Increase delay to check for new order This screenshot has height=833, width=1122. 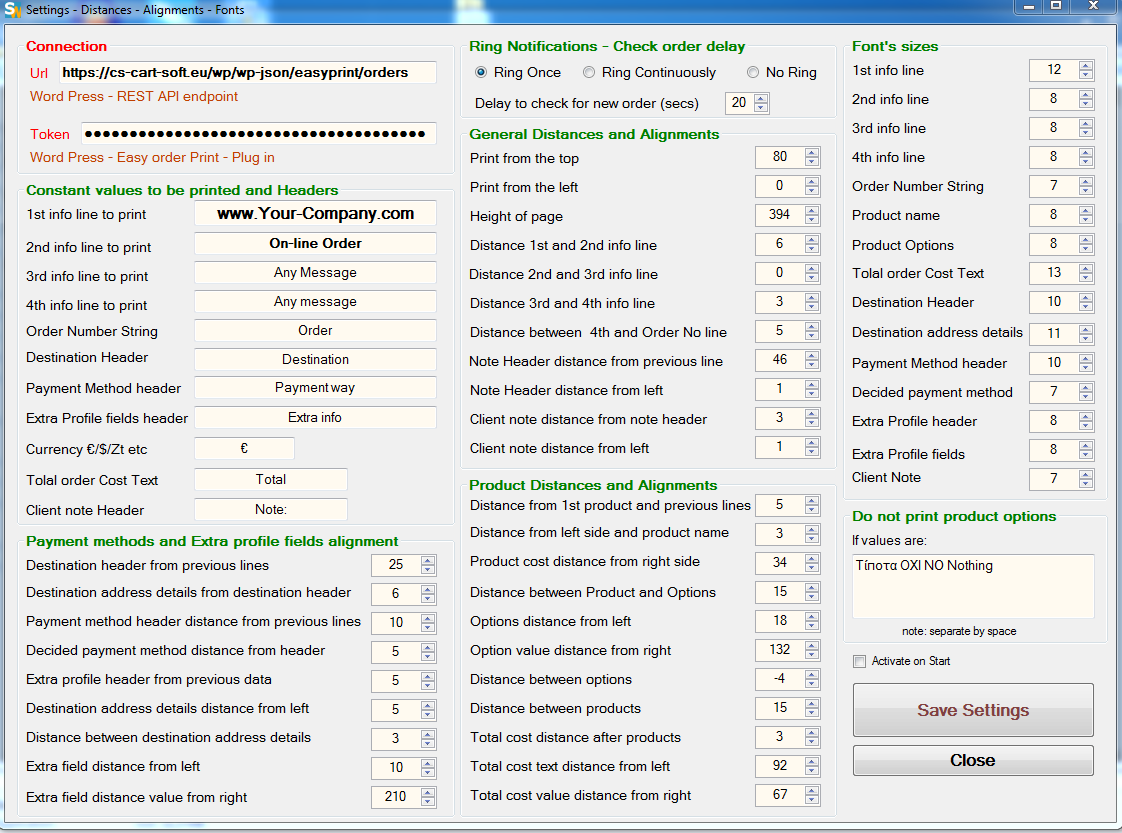point(761,98)
